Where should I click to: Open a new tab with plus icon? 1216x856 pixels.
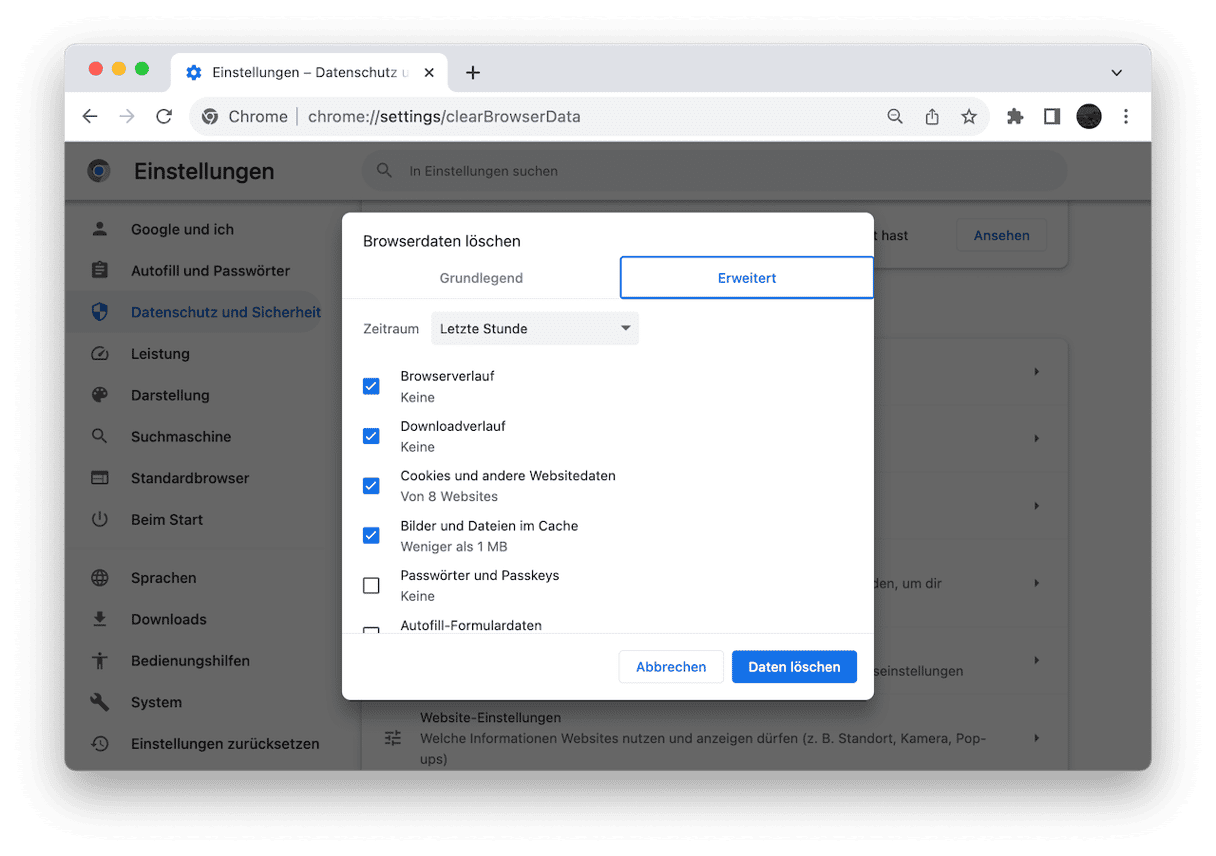coord(473,72)
